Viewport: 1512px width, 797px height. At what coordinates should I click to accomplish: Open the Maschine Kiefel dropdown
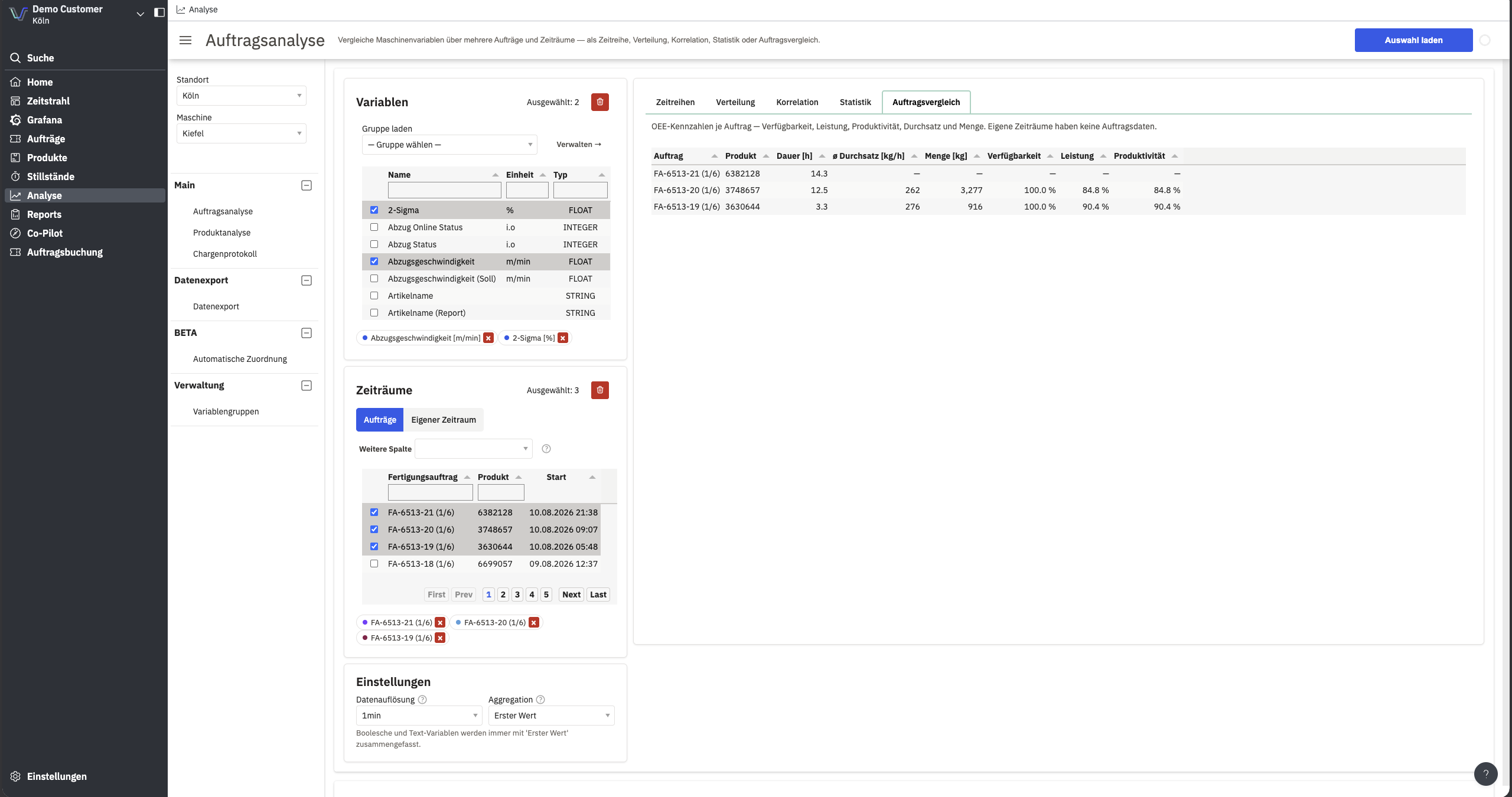(x=242, y=133)
